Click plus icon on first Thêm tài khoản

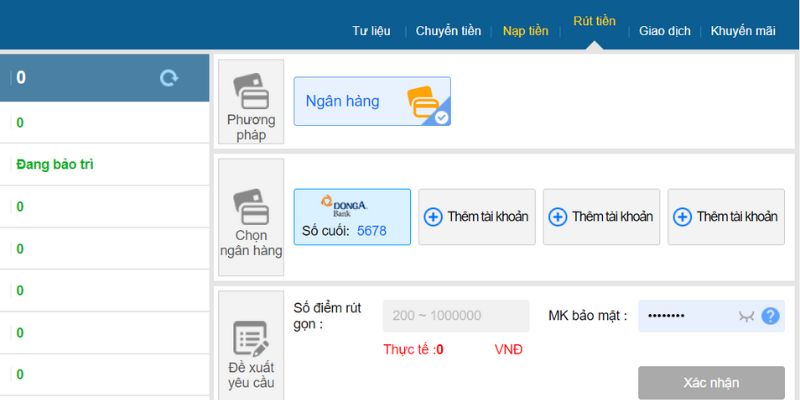(x=433, y=217)
